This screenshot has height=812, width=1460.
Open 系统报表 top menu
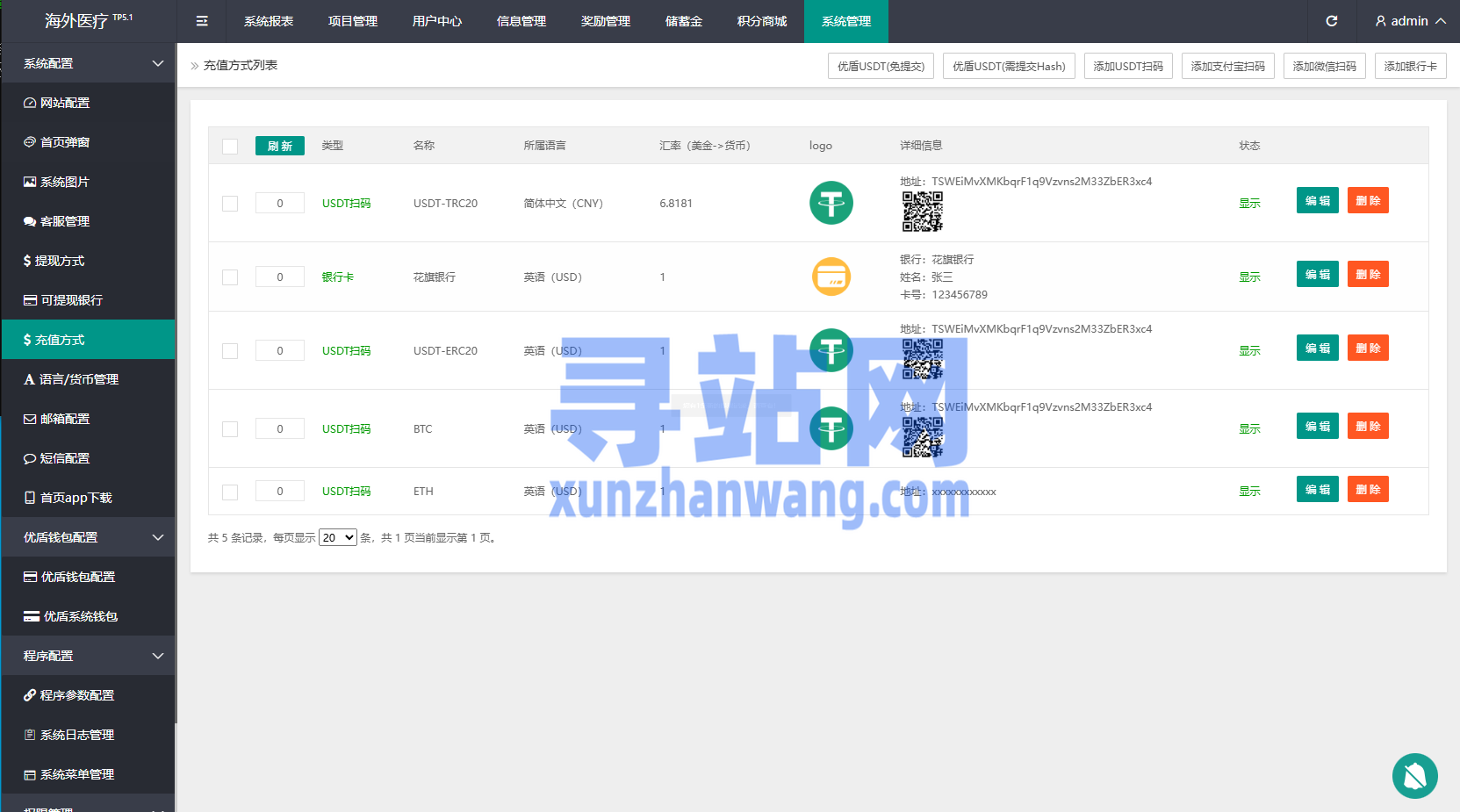pos(269,21)
